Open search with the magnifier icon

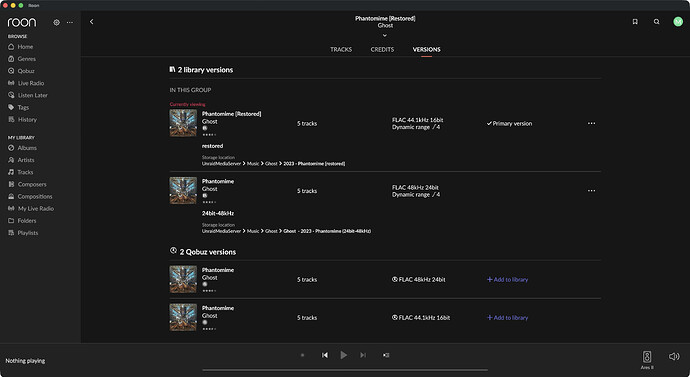click(657, 22)
